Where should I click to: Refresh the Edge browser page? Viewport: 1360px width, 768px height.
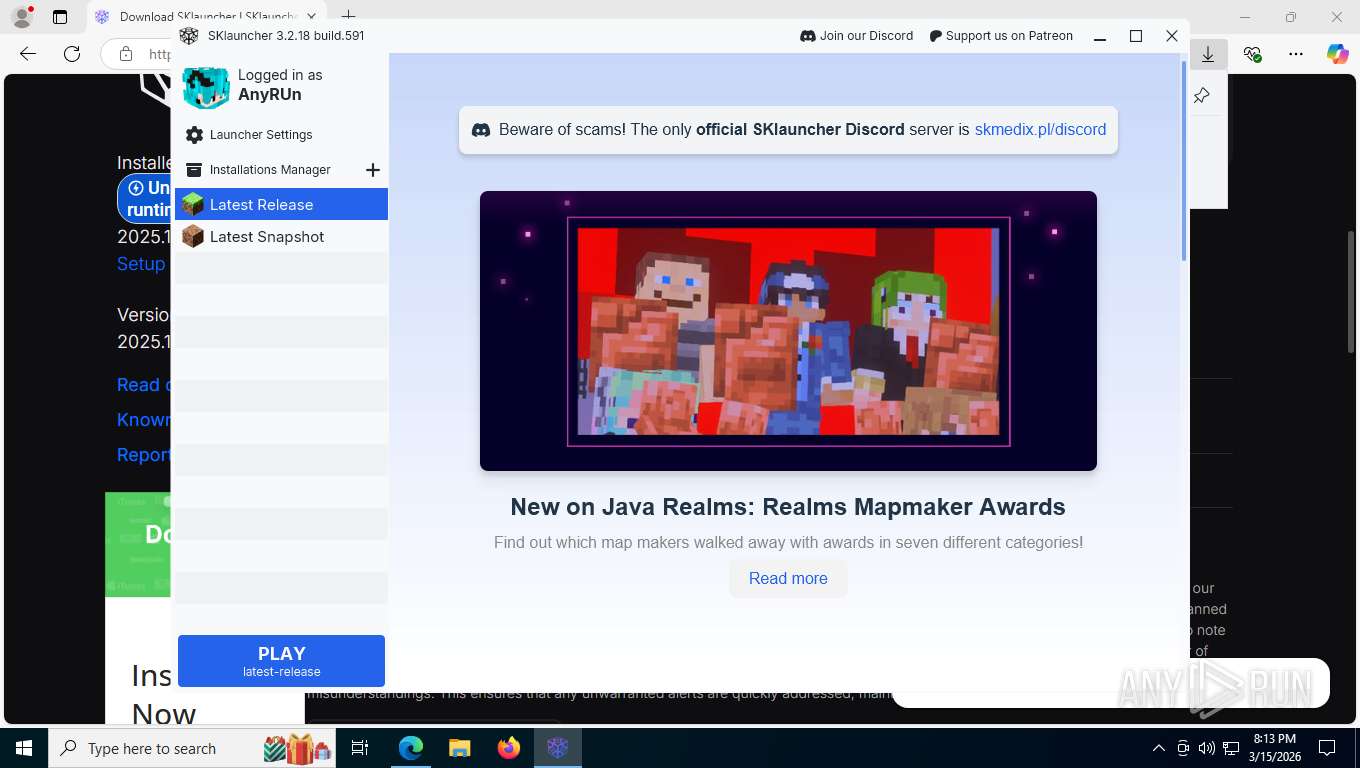tap(72, 54)
